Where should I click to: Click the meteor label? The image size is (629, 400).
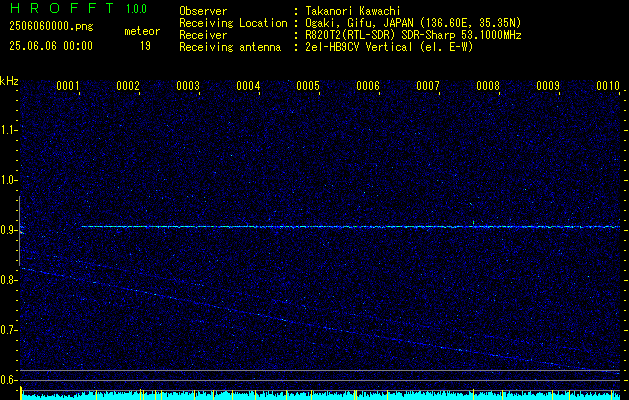click(142, 31)
